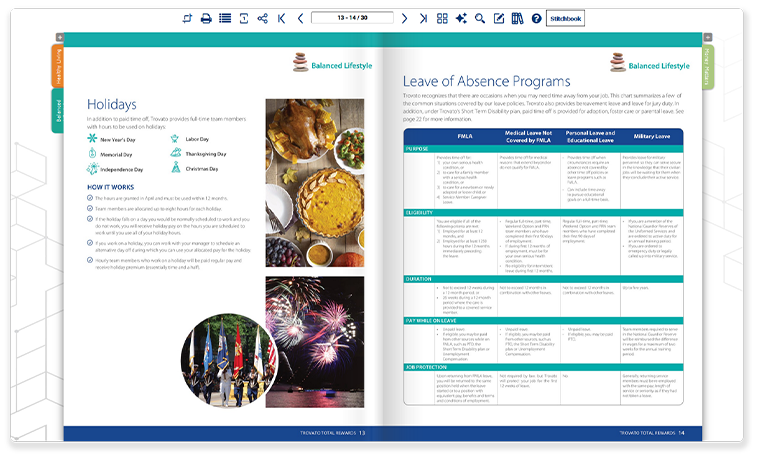Go to previous page arrow
Image resolution: width=761 pixels, height=462 pixels.
(x=300, y=18)
